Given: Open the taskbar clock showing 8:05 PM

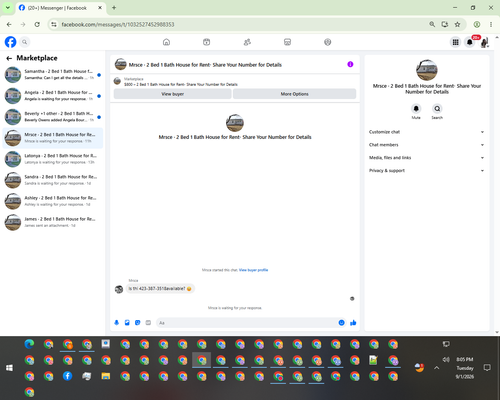Looking at the screenshot, I should (465, 368).
